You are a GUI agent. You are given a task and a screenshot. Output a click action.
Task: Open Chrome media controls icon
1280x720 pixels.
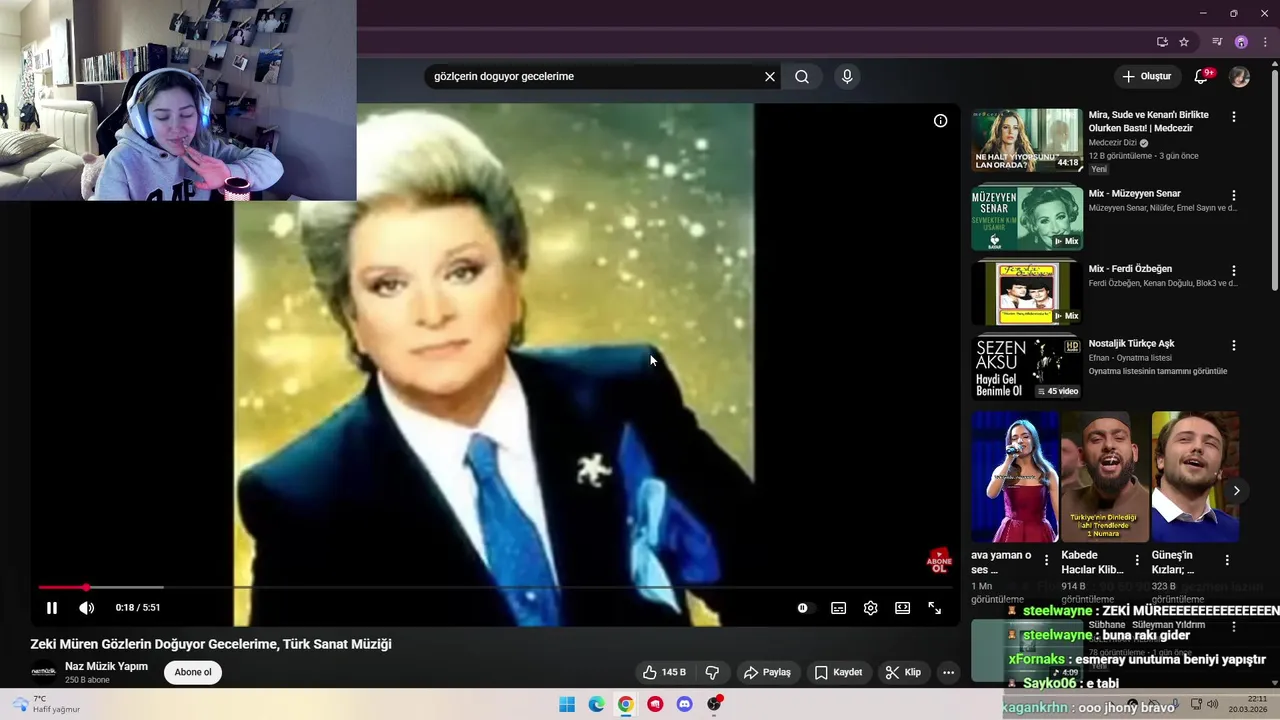(x=1217, y=42)
